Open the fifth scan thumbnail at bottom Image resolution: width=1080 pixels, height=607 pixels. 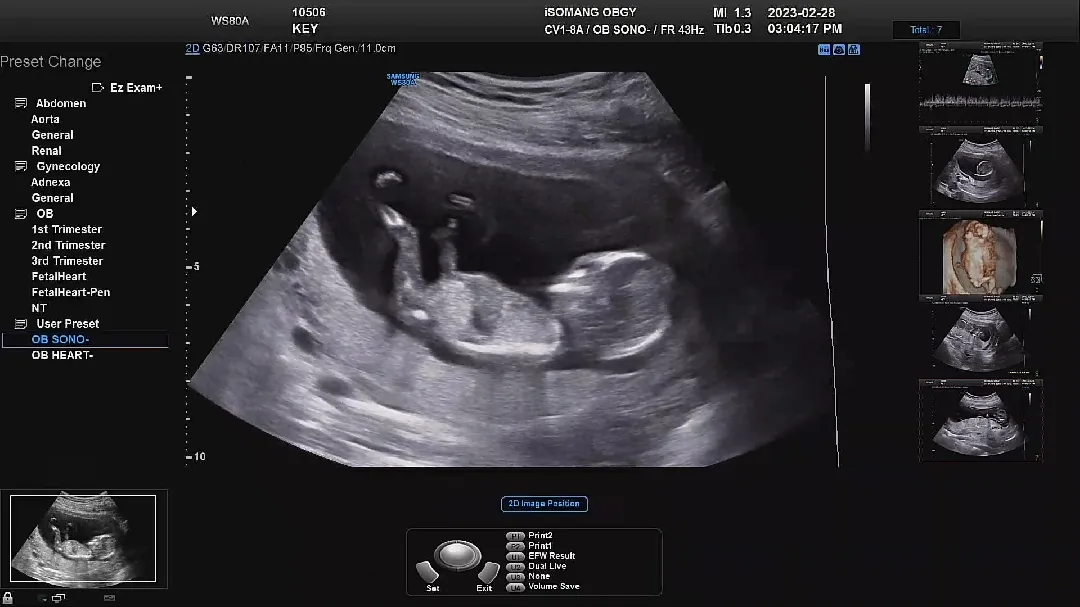coord(981,420)
